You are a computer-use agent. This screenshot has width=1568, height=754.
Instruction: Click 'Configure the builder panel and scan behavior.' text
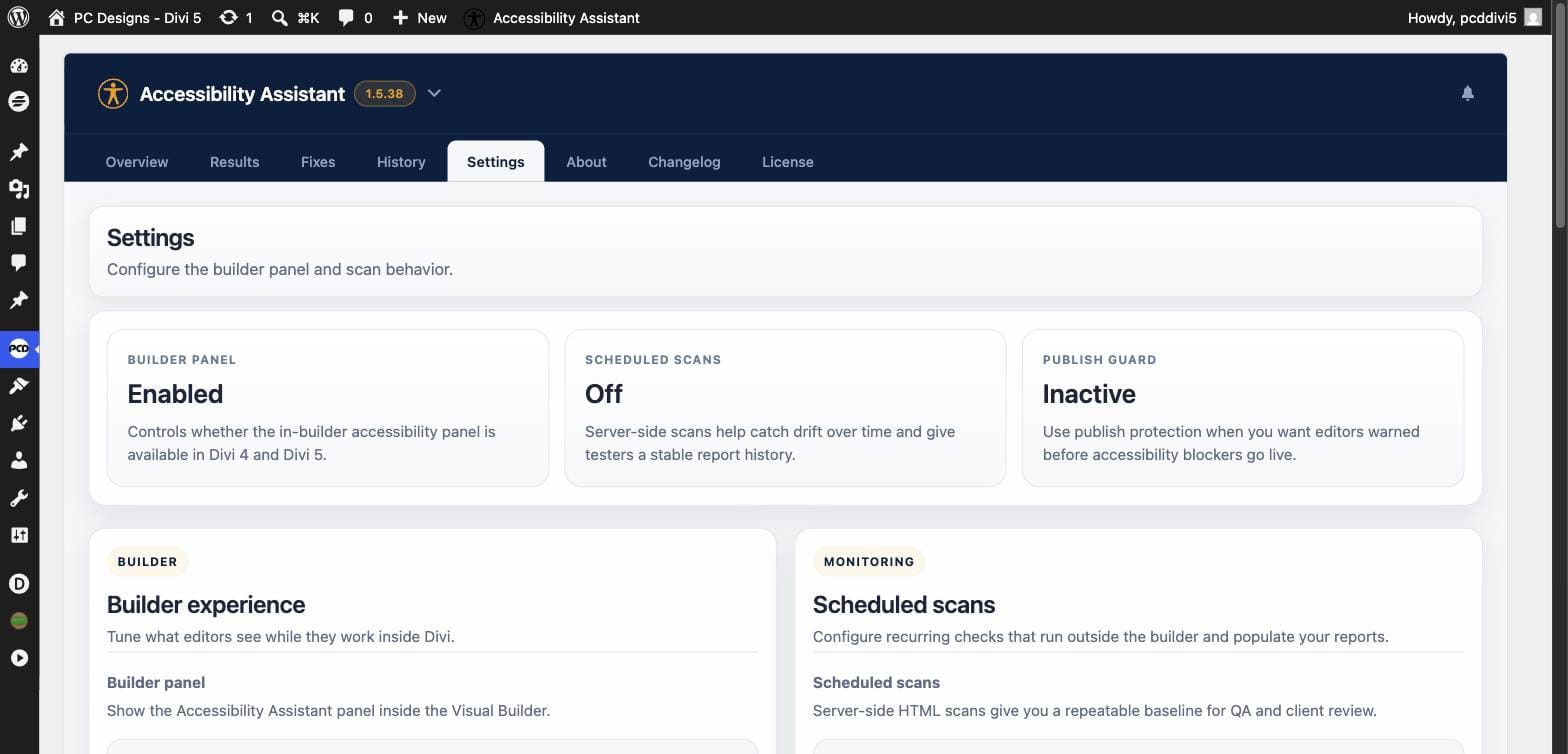coord(280,269)
